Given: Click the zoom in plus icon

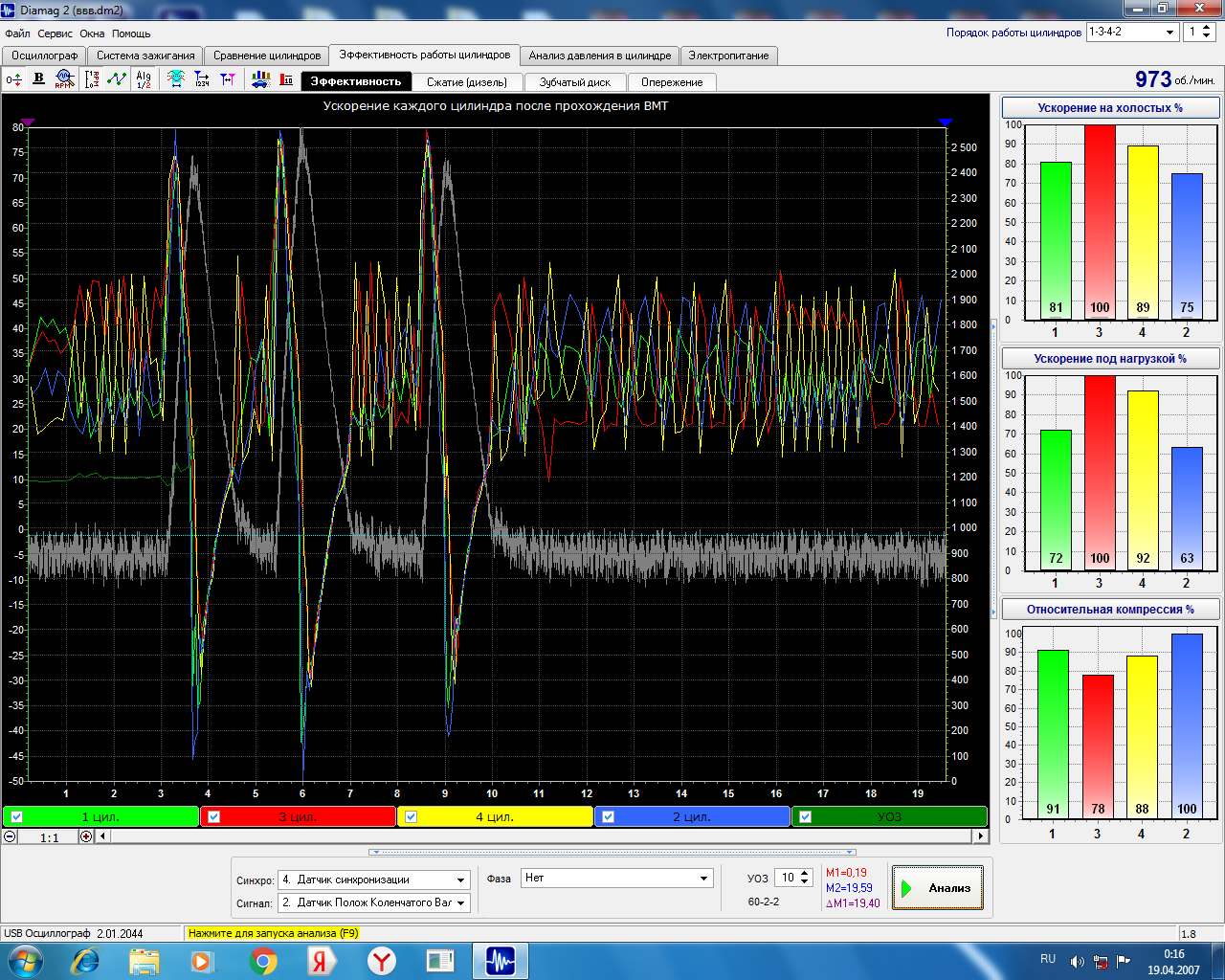Looking at the screenshot, I should [x=86, y=836].
